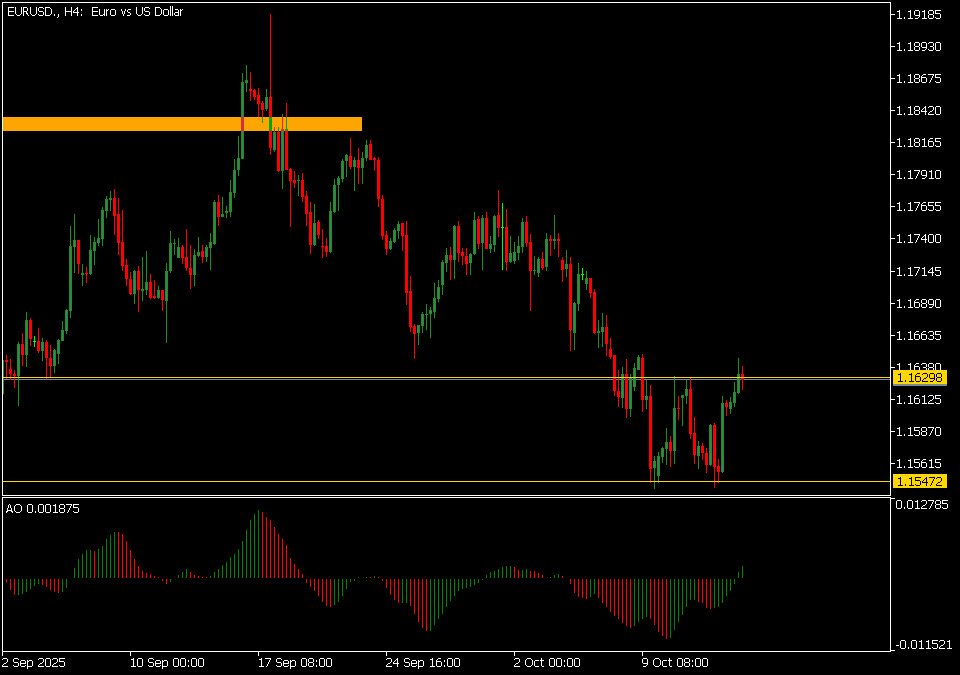Click the 17 Sep 08:00 time label
The image size is (960, 675).
pyautogui.click(x=295, y=662)
